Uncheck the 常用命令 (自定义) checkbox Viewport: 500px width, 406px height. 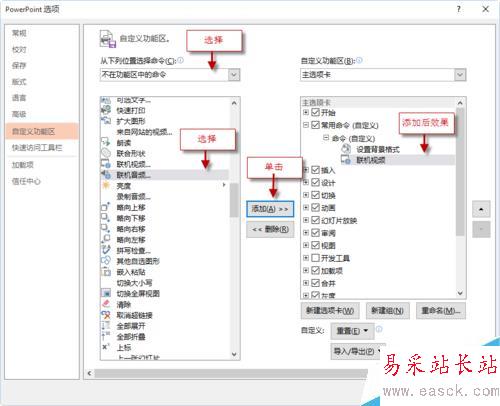(x=315, y=125)
